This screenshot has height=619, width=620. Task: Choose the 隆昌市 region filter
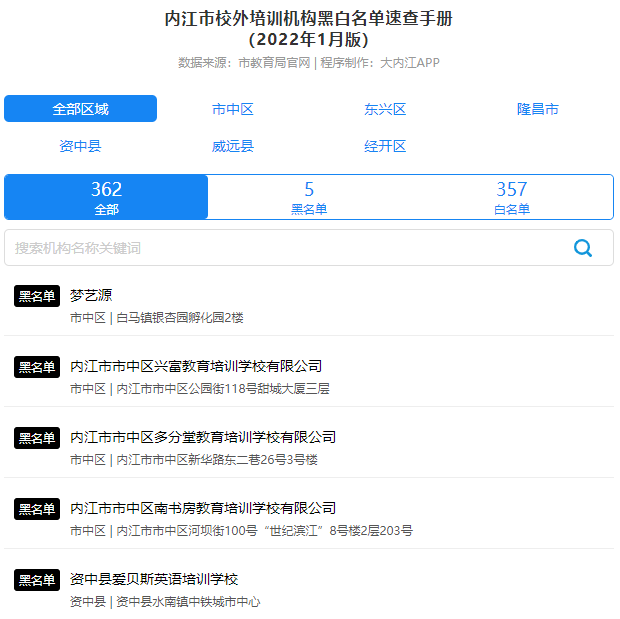pos(537,109)
